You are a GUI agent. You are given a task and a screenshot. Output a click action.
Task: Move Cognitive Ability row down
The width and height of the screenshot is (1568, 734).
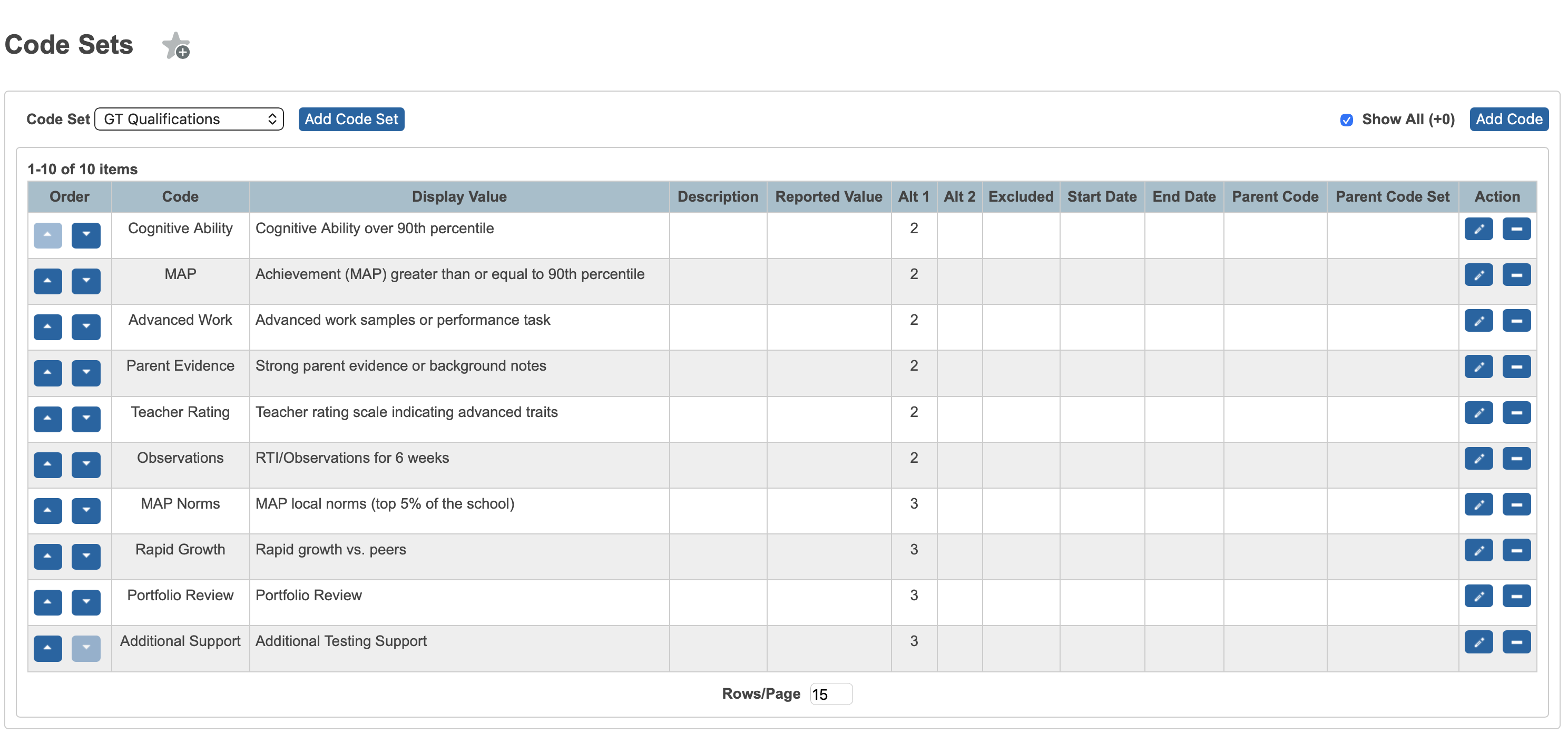tap(86, 235)
